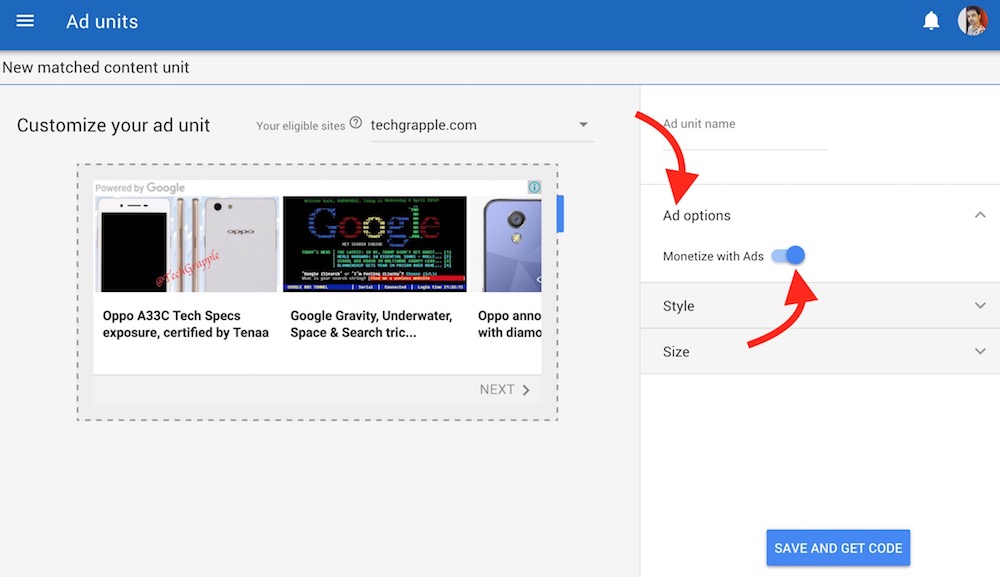Open the notifications bell
This screenshot has width=1000, height=577.
[x=931, y=21]
